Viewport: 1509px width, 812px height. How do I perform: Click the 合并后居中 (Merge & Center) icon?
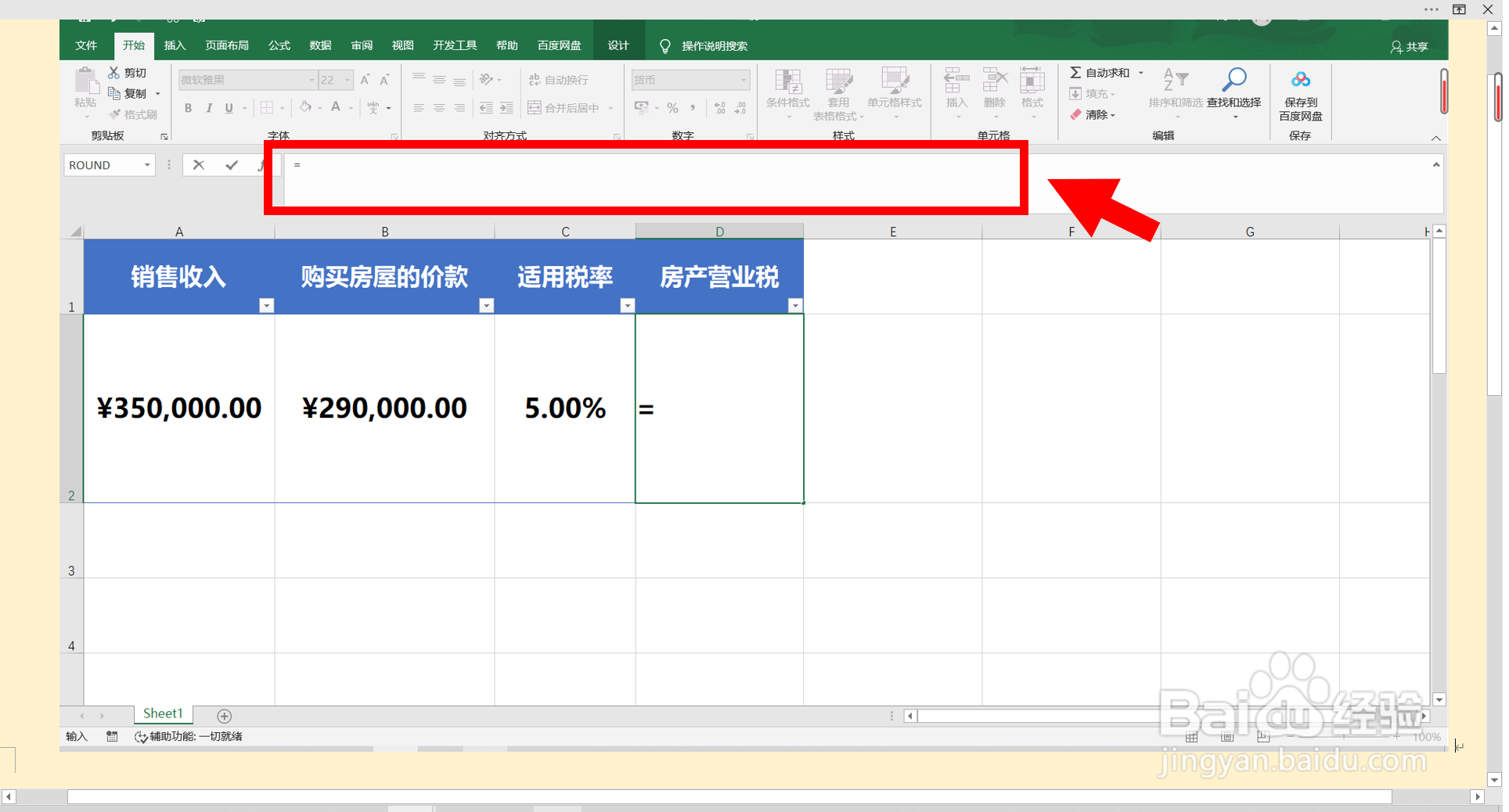point(535,107)
